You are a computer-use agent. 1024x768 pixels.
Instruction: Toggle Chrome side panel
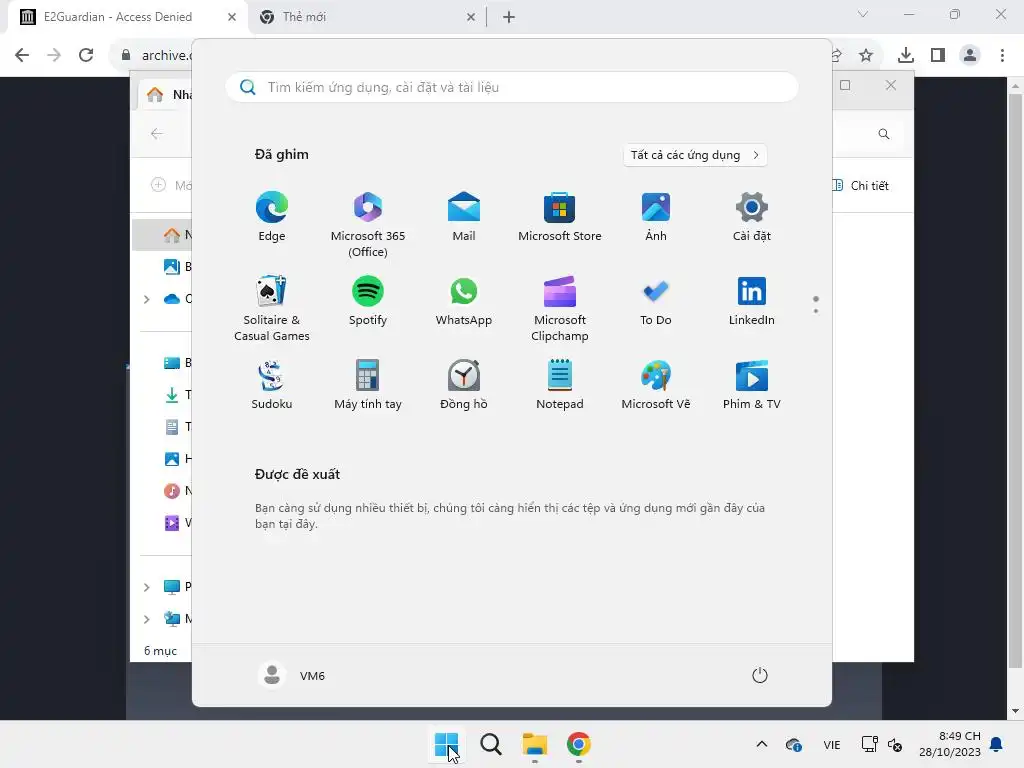[938, 55]
